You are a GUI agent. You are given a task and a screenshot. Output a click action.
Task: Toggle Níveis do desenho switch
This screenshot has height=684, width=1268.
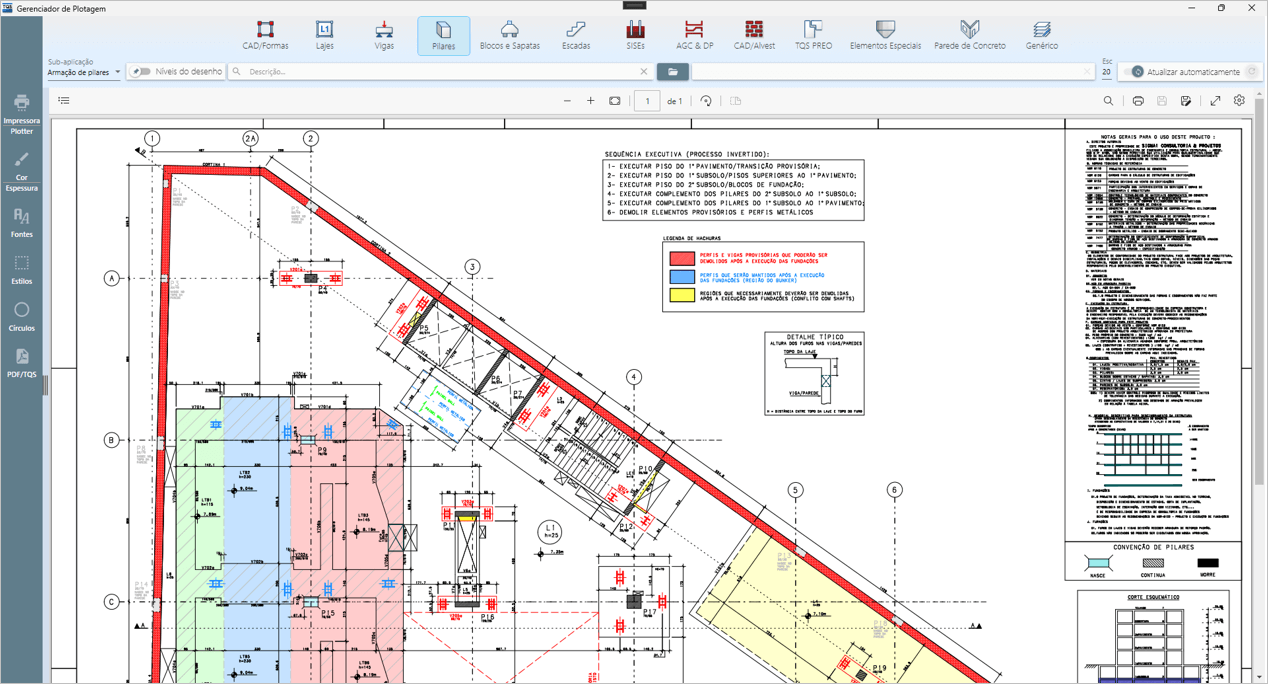tap(141, 72)
